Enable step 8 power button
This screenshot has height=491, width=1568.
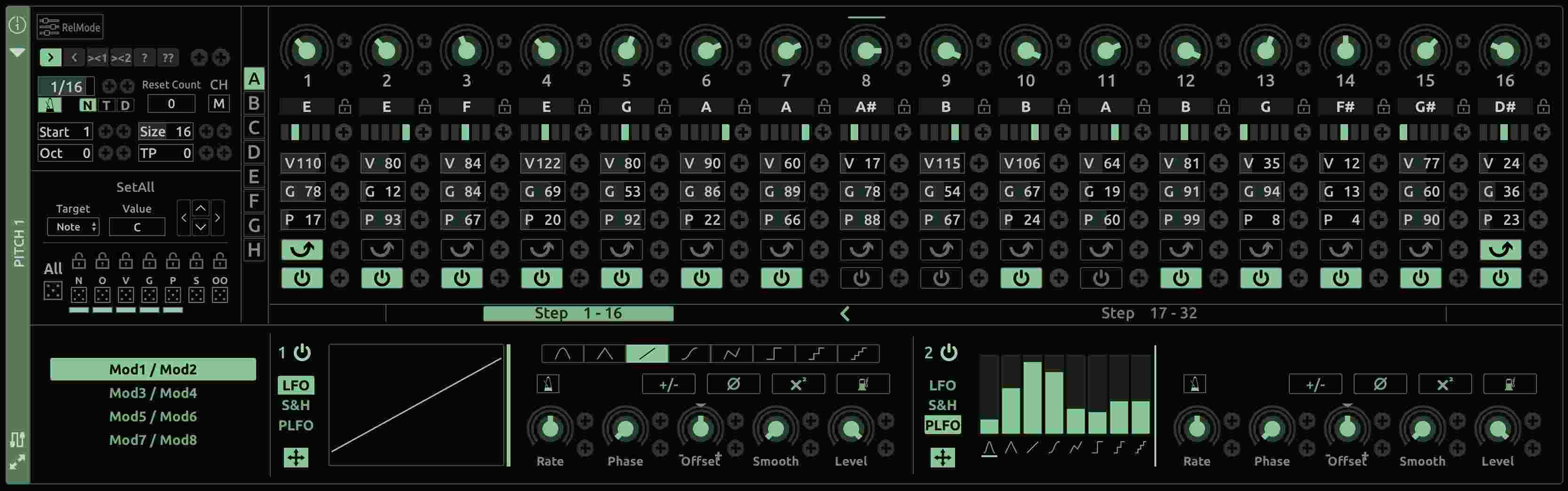pyautogui.click(x=861, y=278)
